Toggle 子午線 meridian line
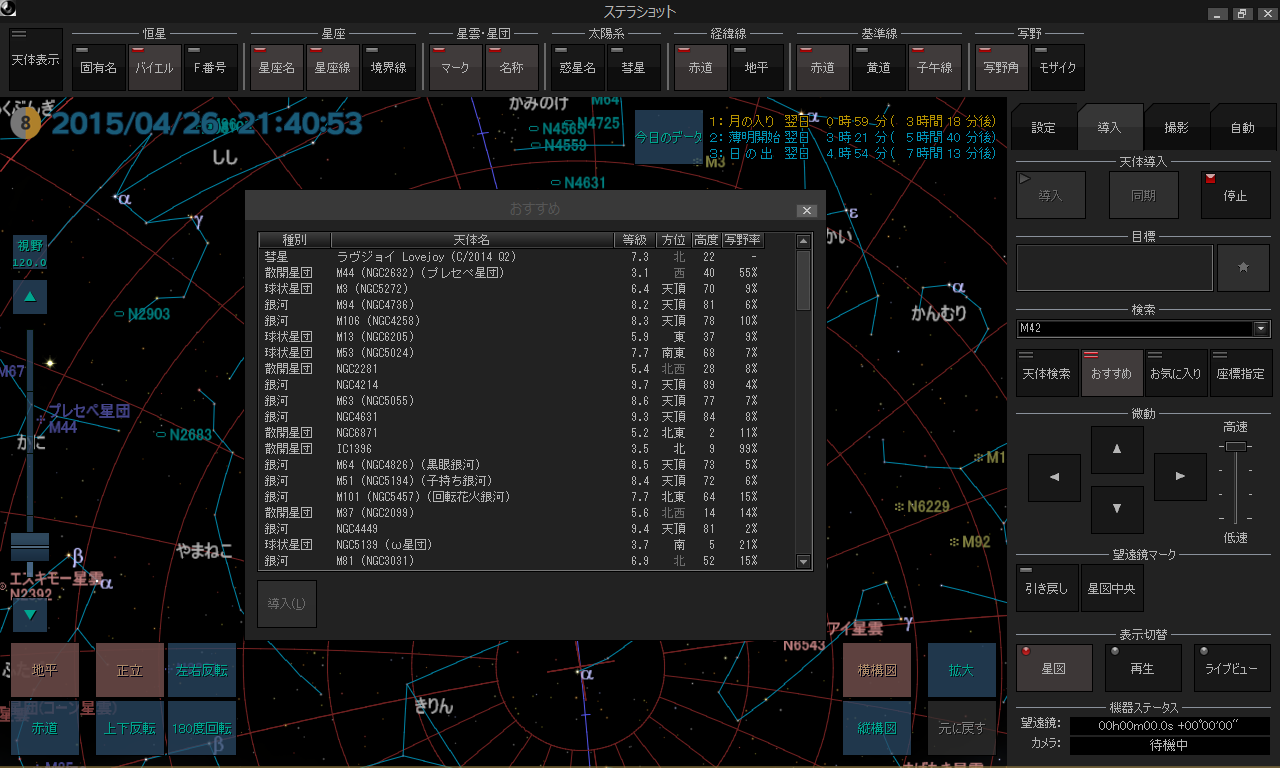The width and height of the screenshot is (1280, 768). [x=934, y=67]
